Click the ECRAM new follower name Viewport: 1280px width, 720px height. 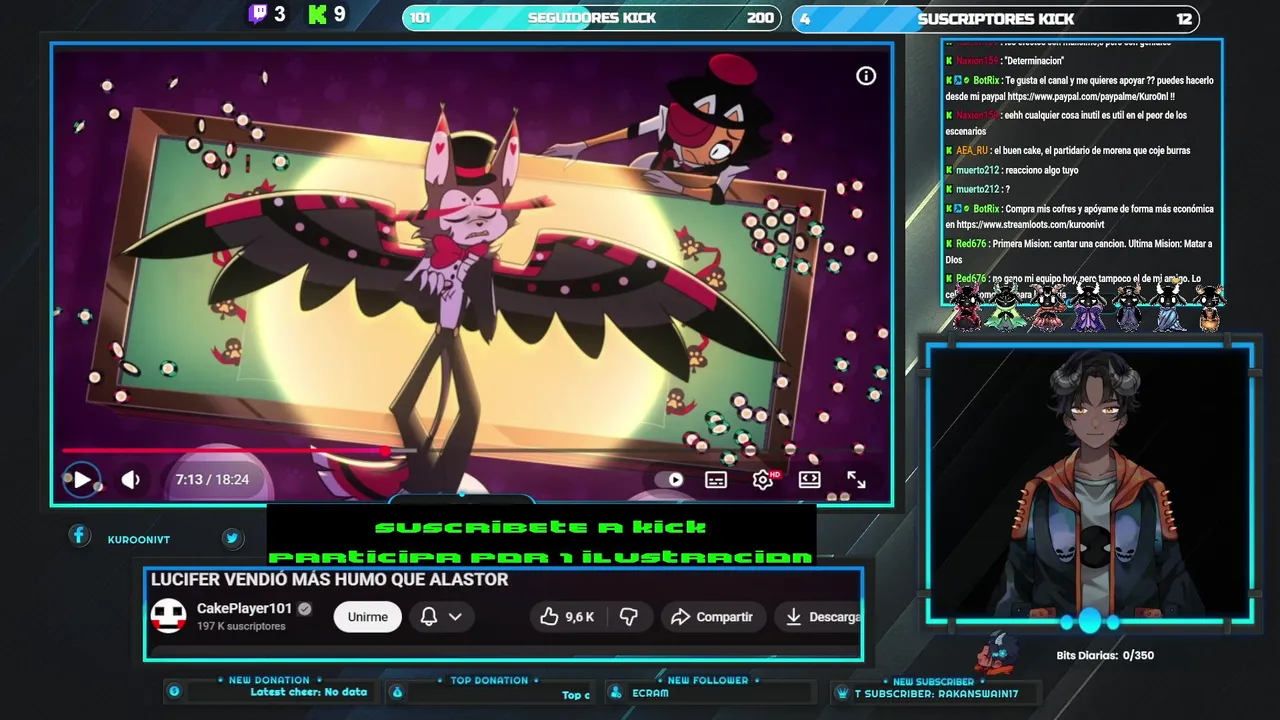[x=651, y=693]
